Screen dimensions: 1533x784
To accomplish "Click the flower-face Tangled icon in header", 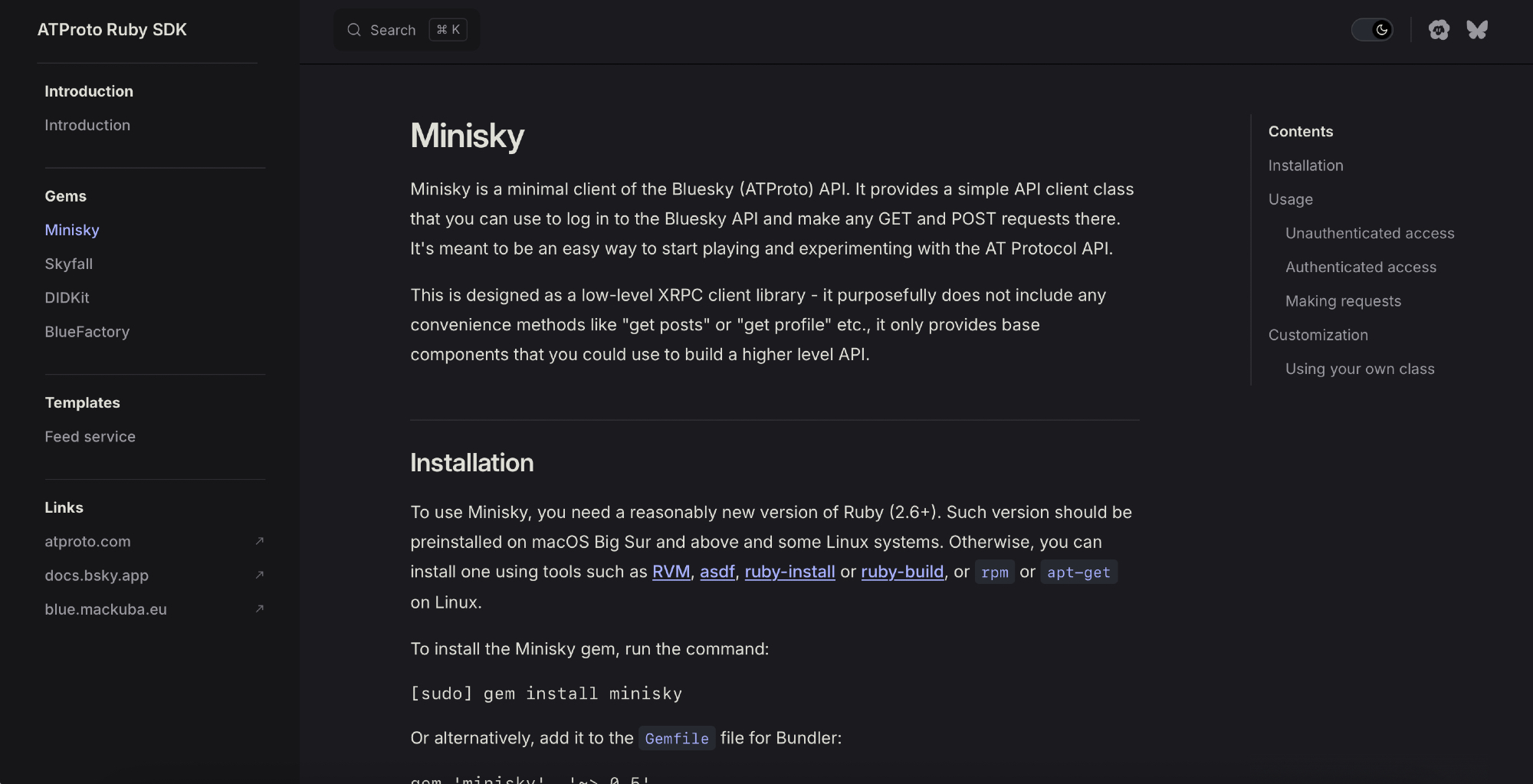I will click(x=1439, y=30).
